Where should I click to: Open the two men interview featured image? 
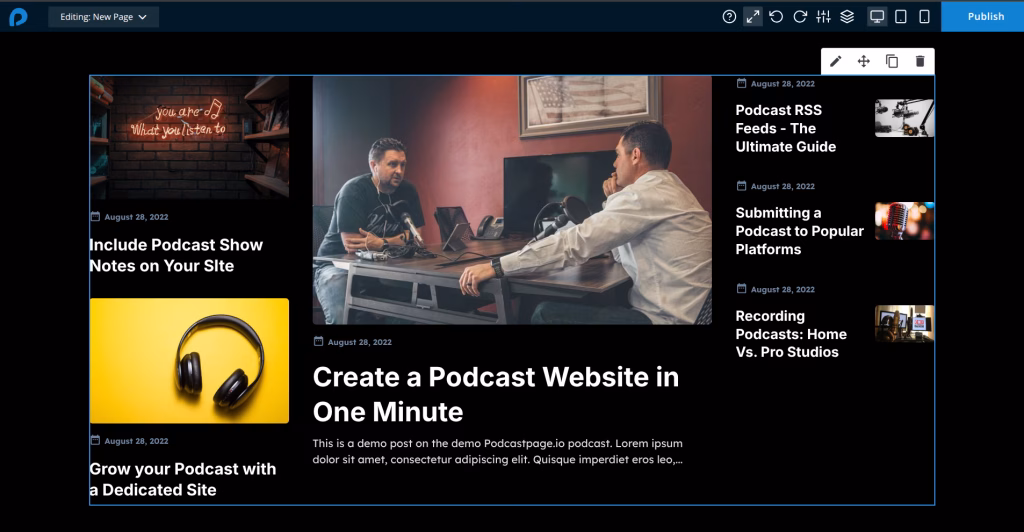pyautogui.click(x=512, y=200)
